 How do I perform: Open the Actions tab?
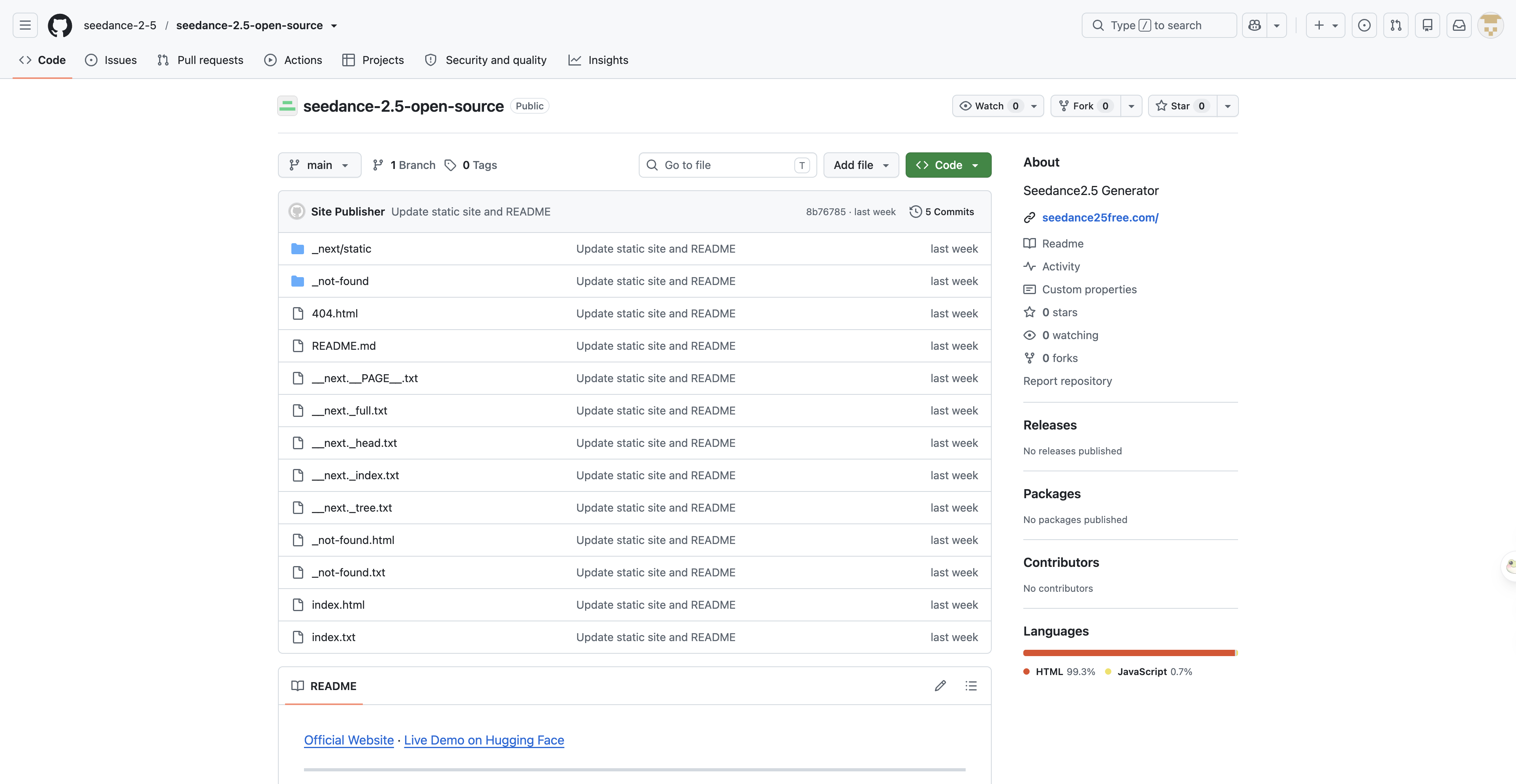[x=293, y=60]
